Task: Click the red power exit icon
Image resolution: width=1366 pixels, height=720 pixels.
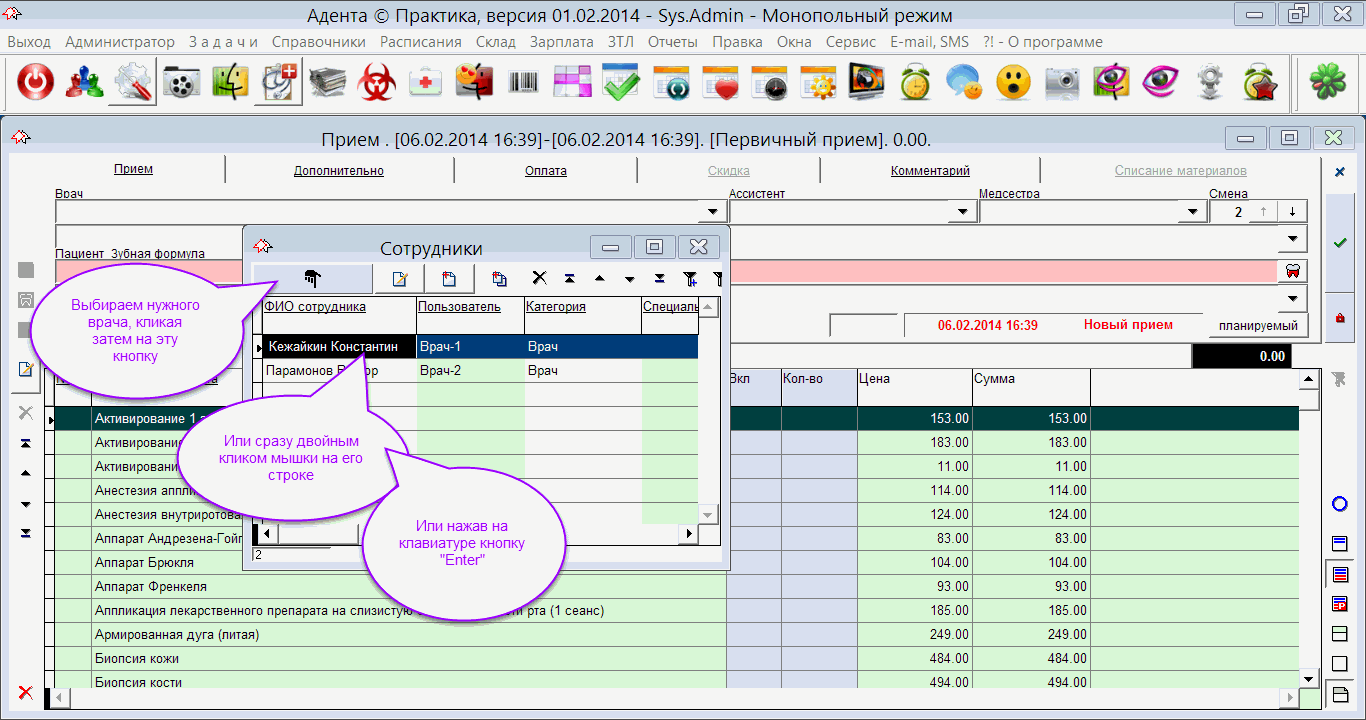Action: coord(36,82)
